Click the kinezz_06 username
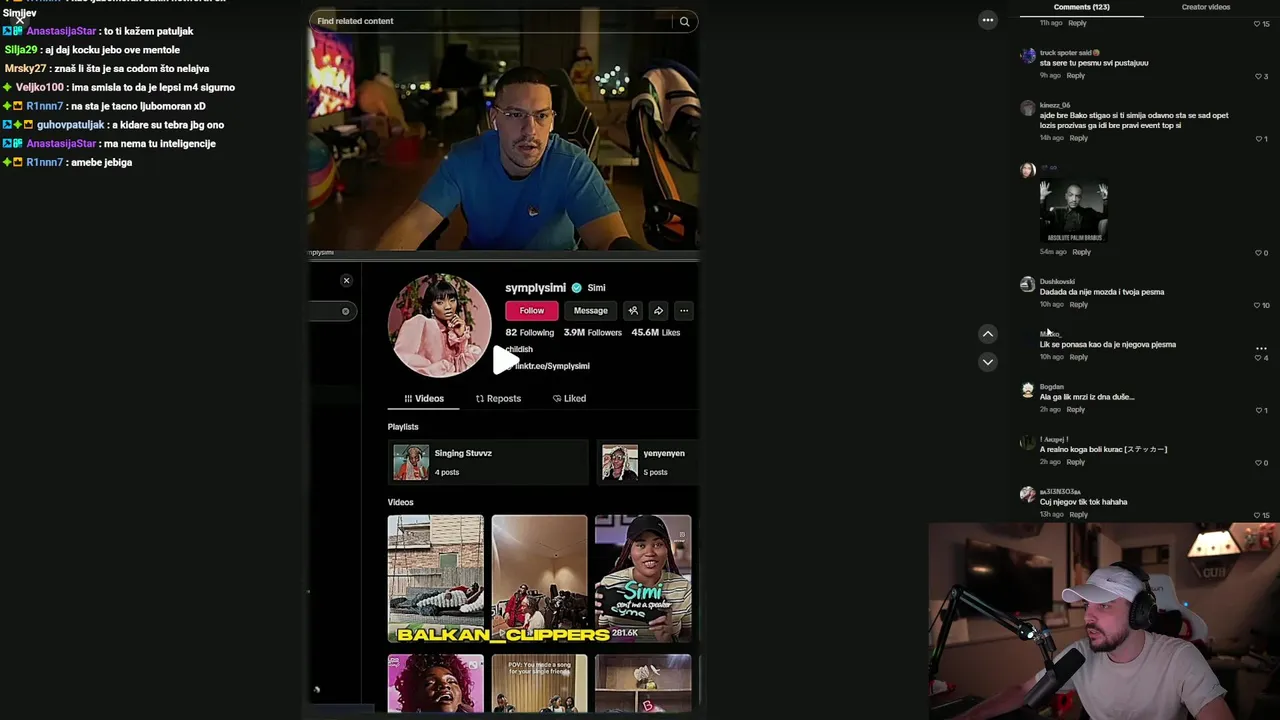This screenshot has height=720, width=1280. pos(1054,105)
